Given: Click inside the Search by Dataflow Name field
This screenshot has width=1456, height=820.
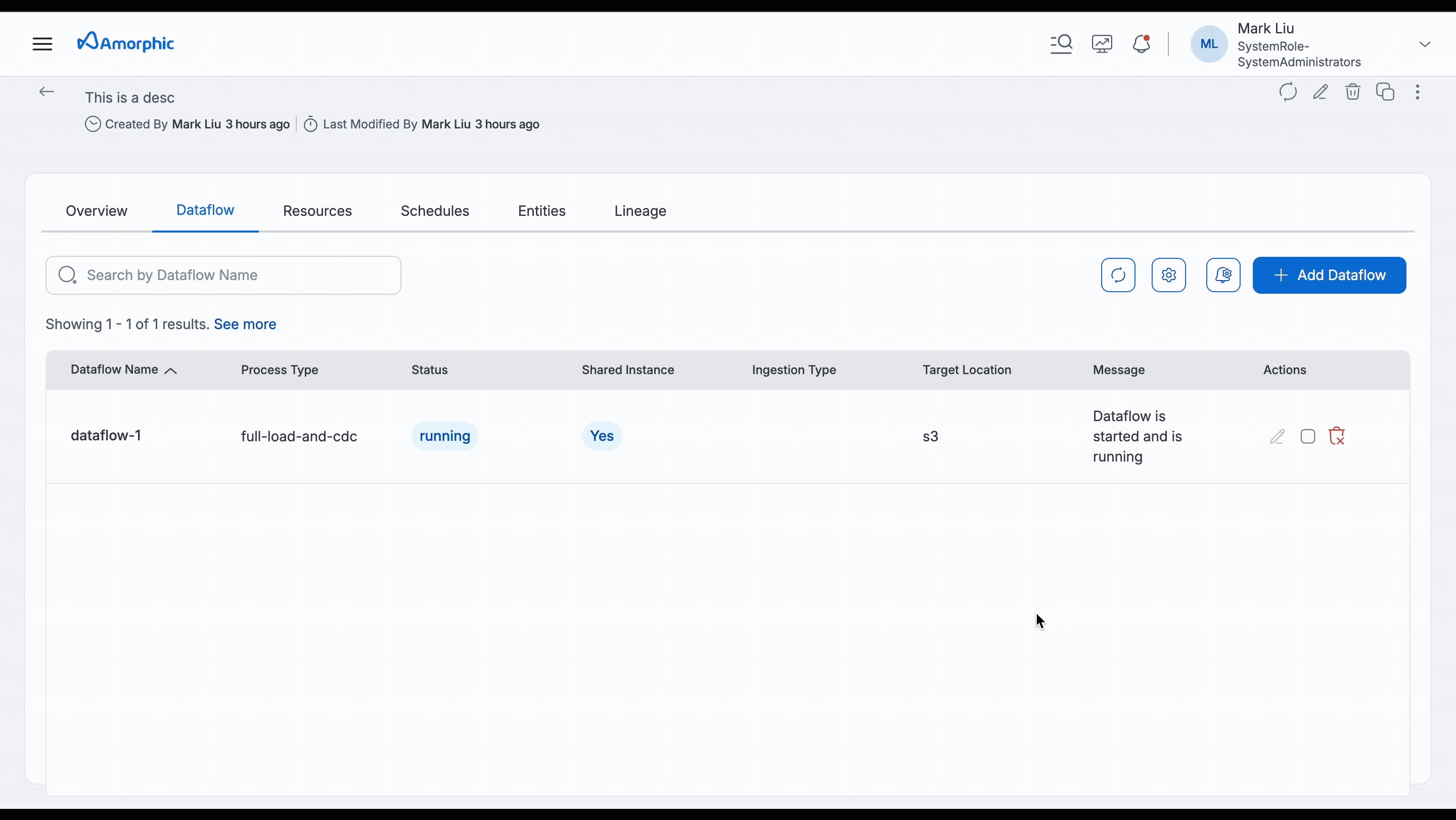Looking at the screenshot, I should point(223,275).
